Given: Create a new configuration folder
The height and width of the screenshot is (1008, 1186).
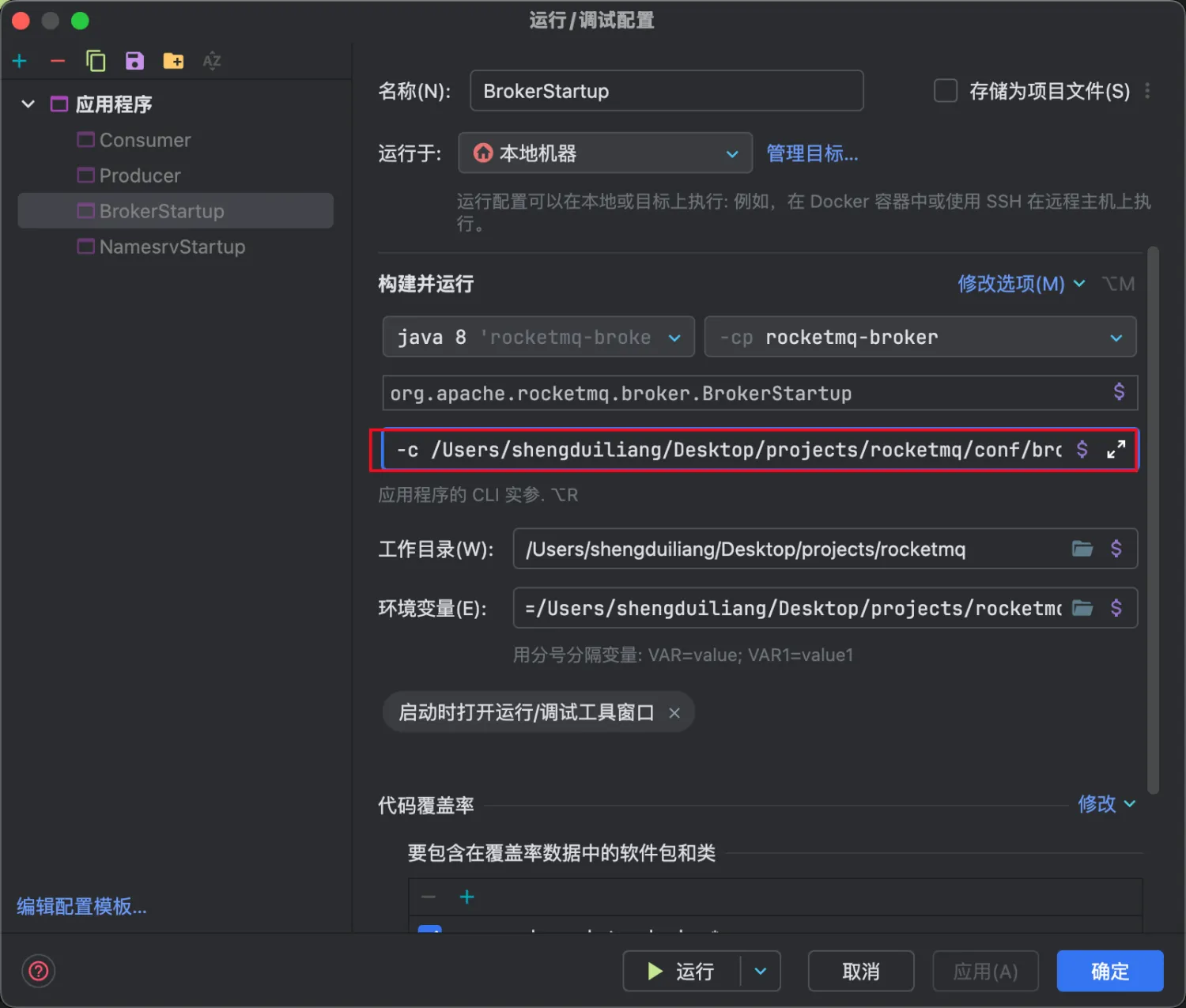Looking at the screenshot, I should 173,61.
